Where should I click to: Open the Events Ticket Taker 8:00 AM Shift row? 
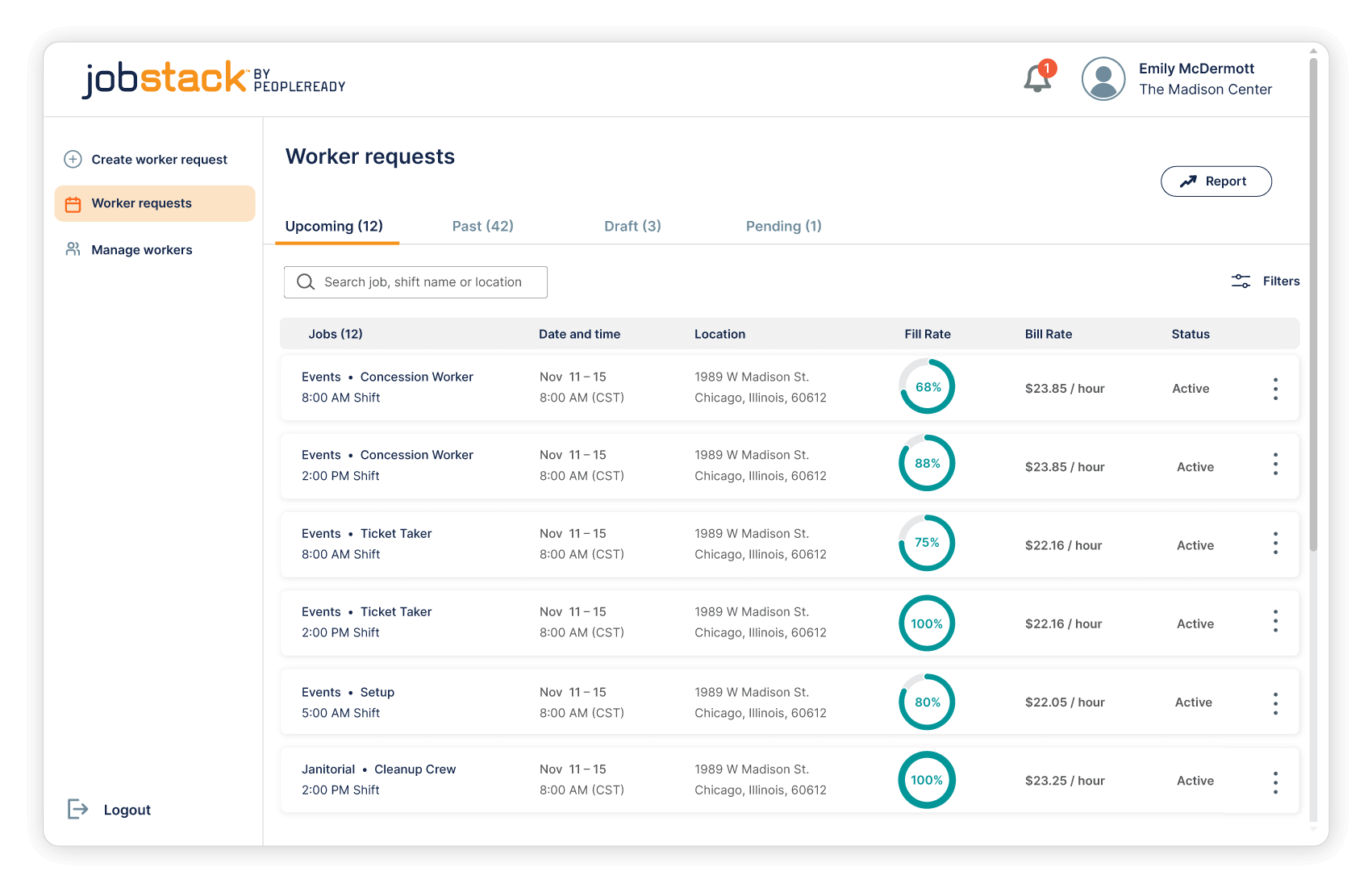pos(790,544)
